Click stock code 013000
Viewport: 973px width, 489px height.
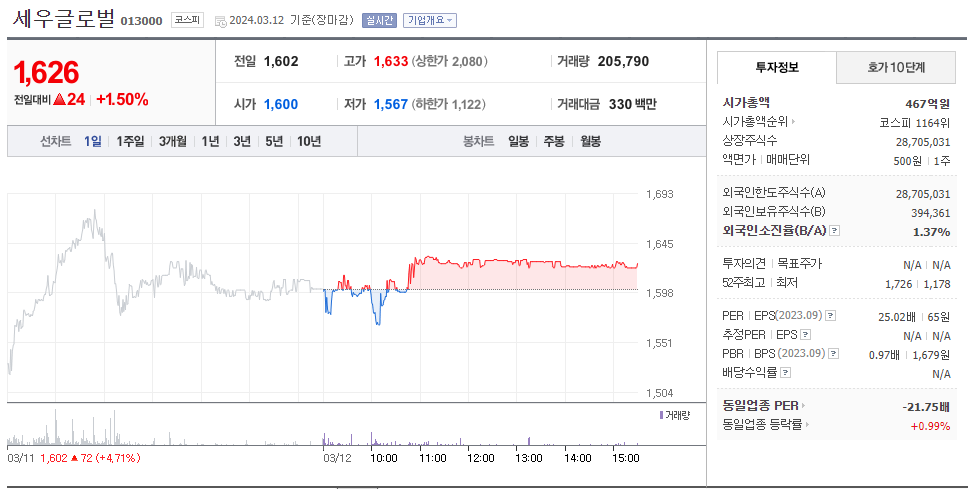pos(141,21)
